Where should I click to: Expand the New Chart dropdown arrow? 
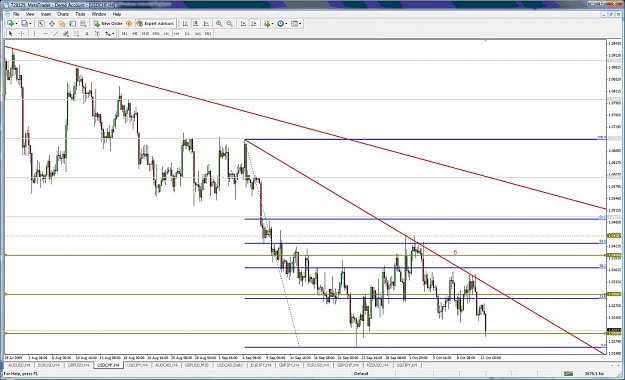click(x=16, y=24)
